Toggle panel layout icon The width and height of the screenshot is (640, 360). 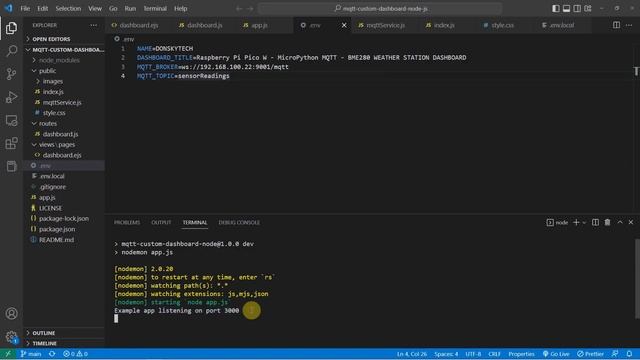[567, 9]
